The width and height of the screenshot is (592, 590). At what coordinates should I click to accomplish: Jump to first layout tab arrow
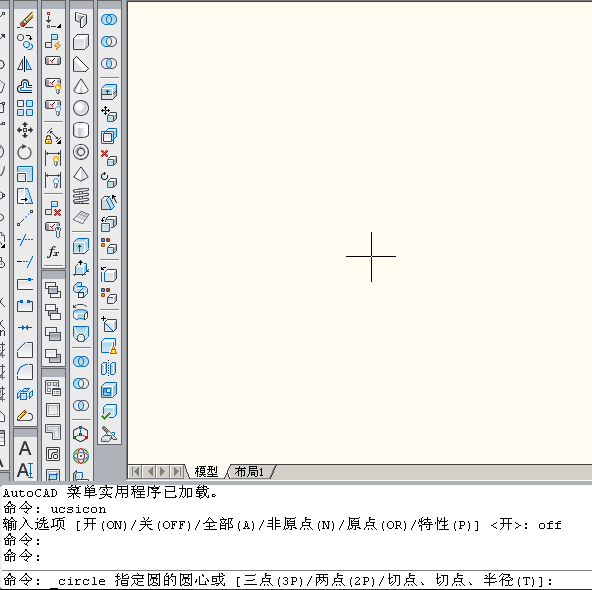[x=135, y=471]
